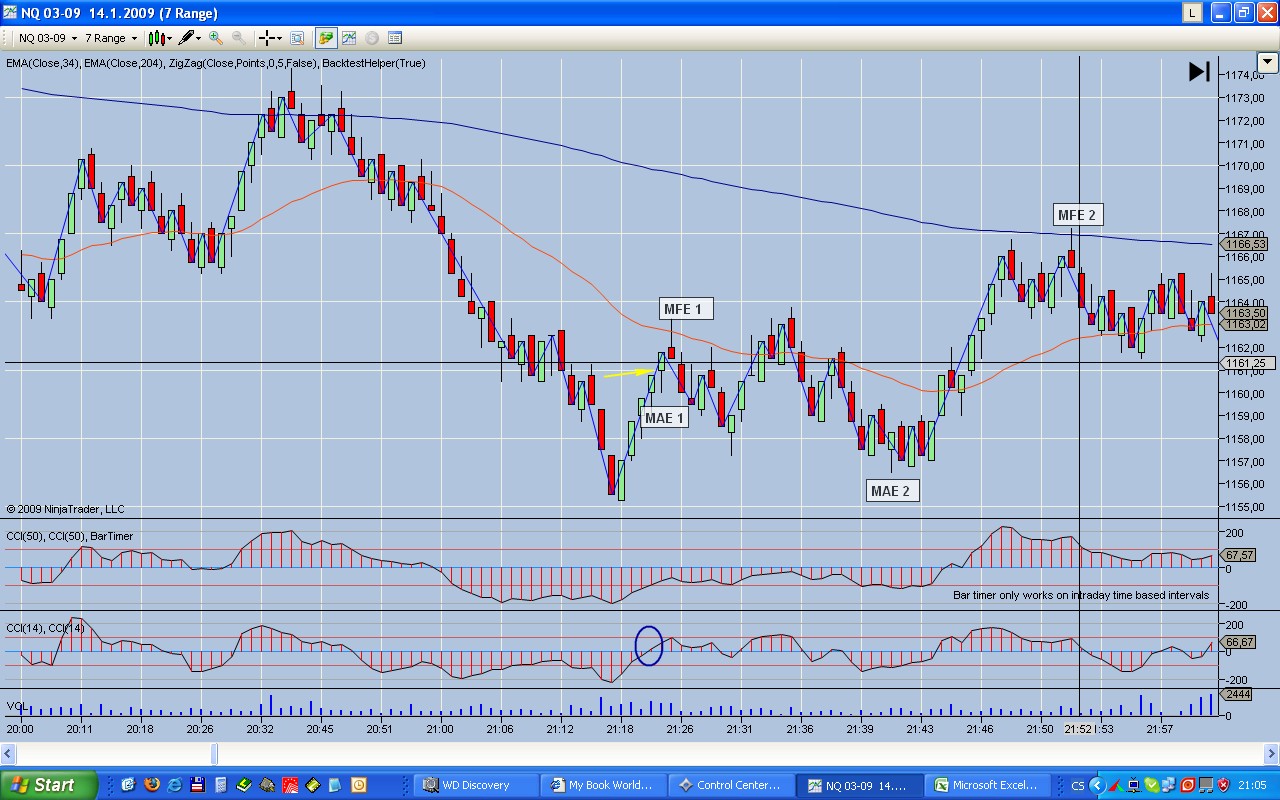Screen dimensions: 1280x800
Task: Click the CS language indicator in taskbar
Action: [x=1077, y=785]
